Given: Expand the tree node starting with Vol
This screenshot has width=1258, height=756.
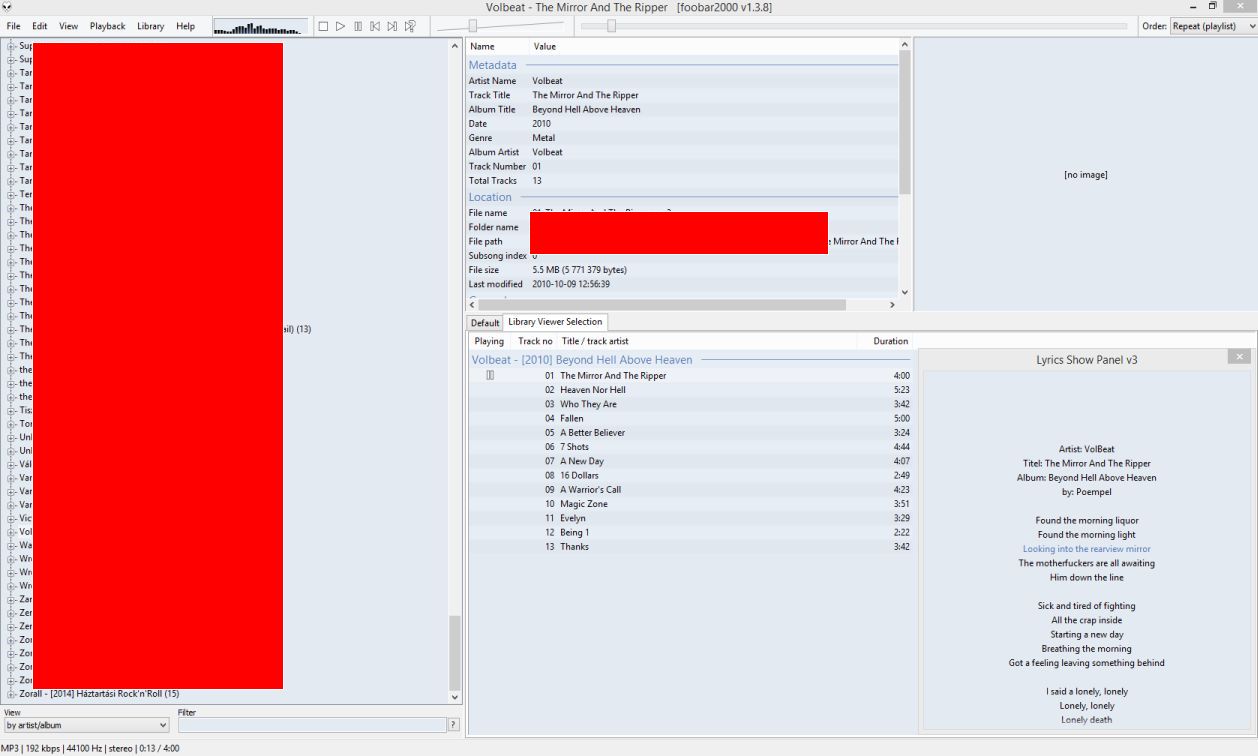Looking at the screenshot, I should (12, 532).
